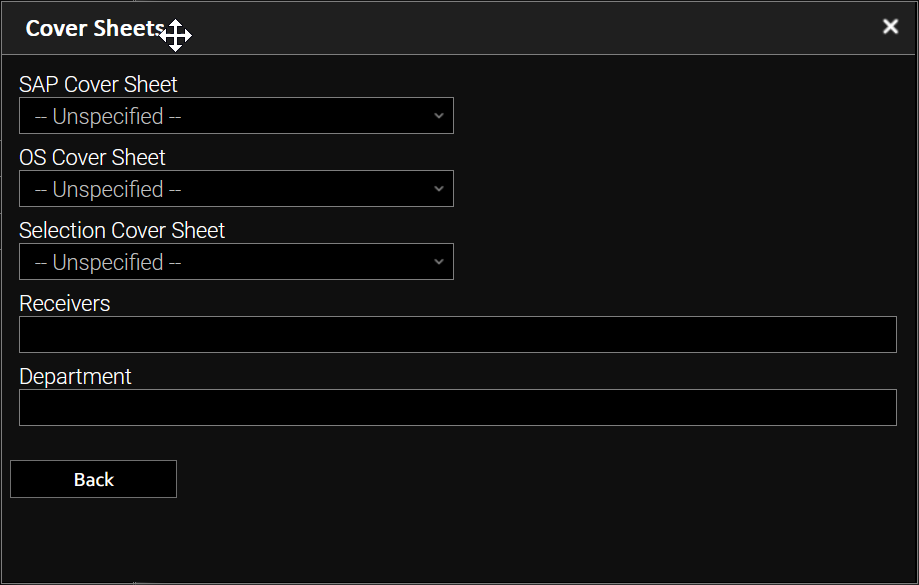Image resolution: width=919 pixels, height=585 pixels.
Task: Click the 'Department' field label
Action: click(x=75, y=377)
